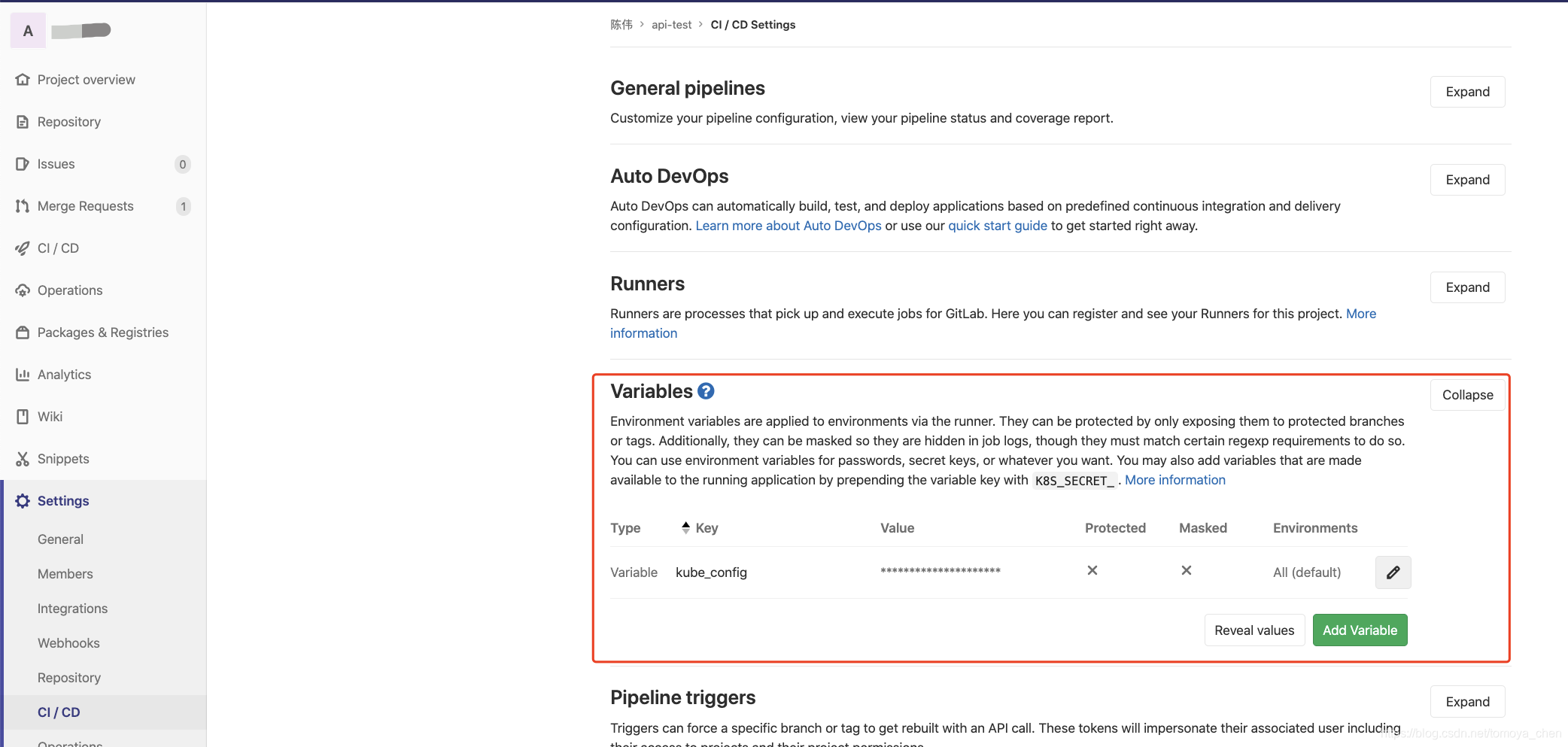Click the Snippets scissors icon
This screenshot has width=1568, height=747.
pos(23,459)
